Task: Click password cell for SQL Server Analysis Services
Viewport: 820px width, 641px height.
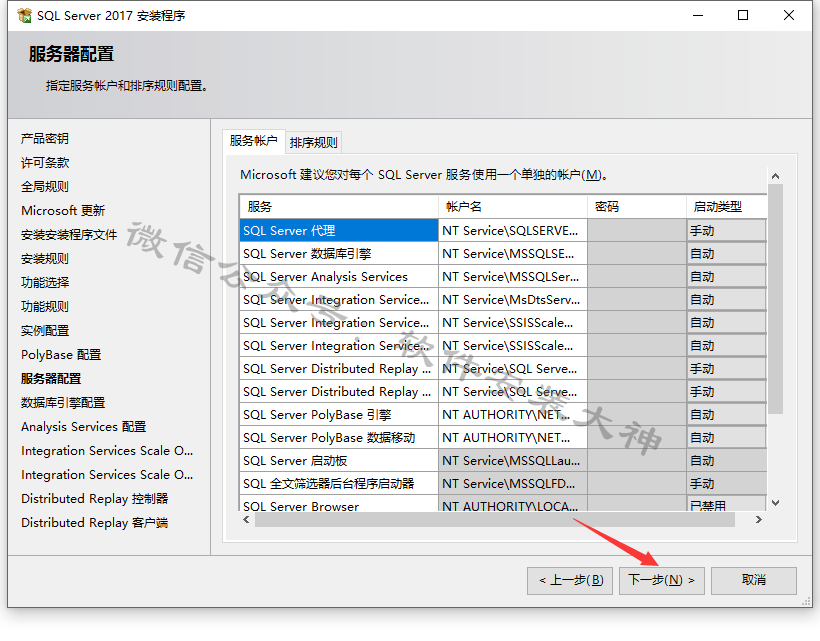Action: 637,277
